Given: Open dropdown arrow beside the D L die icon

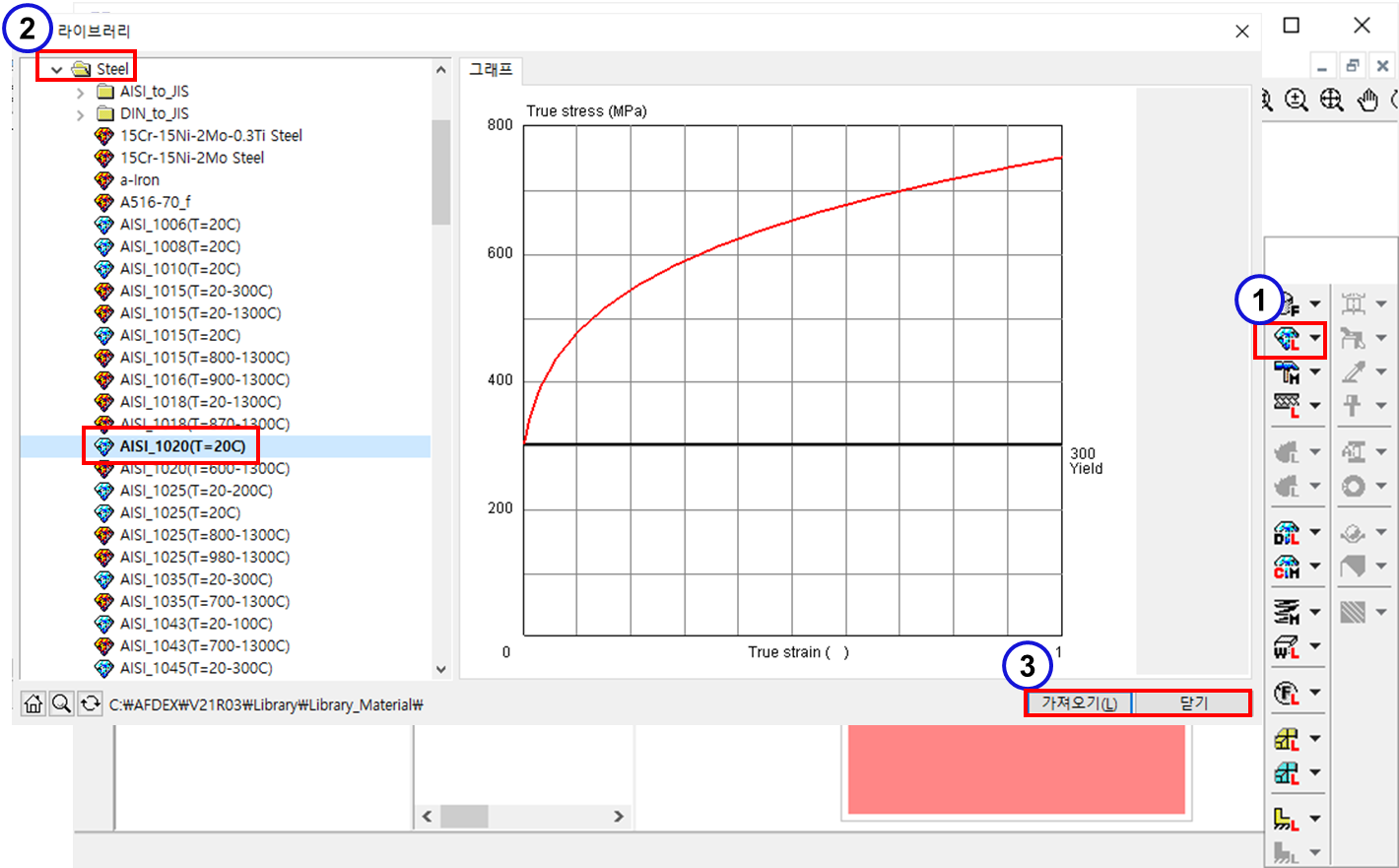Looking at the screenshot, I should click(1315, 533).
